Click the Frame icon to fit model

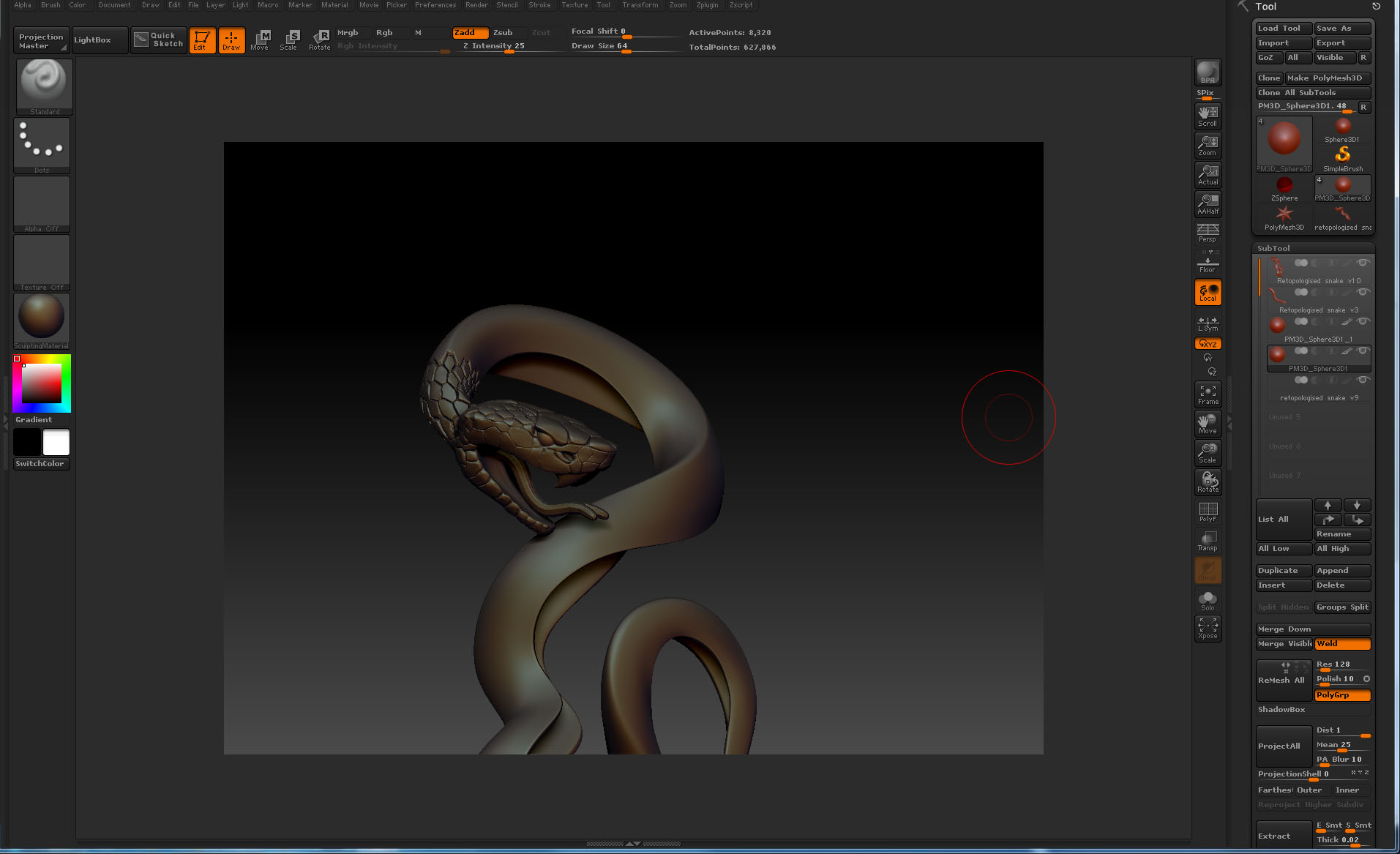(x=1208, y=394)
